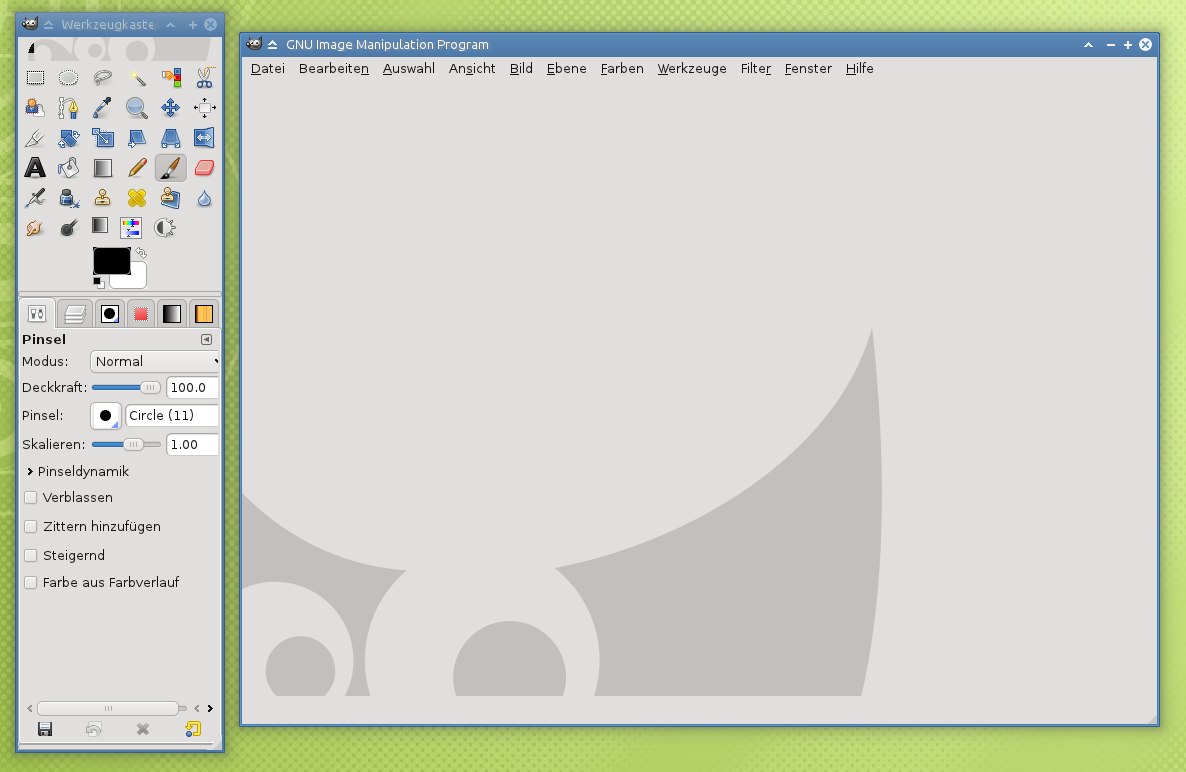The image size is (1186, 772).
Task: Select the Pencil tool
Action: (x=137, y=168)
